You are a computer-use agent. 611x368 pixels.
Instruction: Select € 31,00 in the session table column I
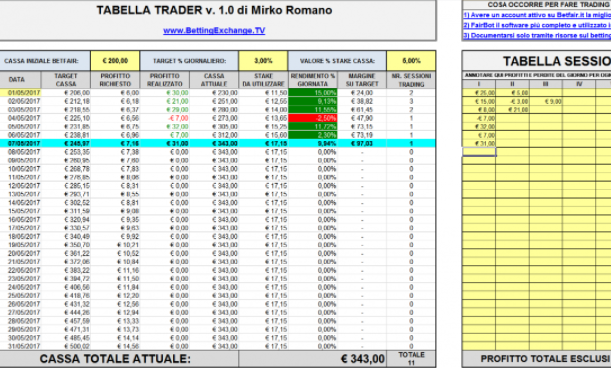479,143
